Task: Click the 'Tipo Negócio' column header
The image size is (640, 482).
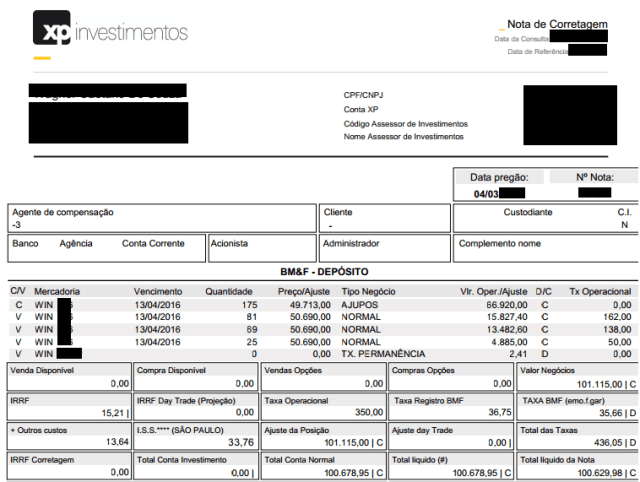Action: coord(369,291)
